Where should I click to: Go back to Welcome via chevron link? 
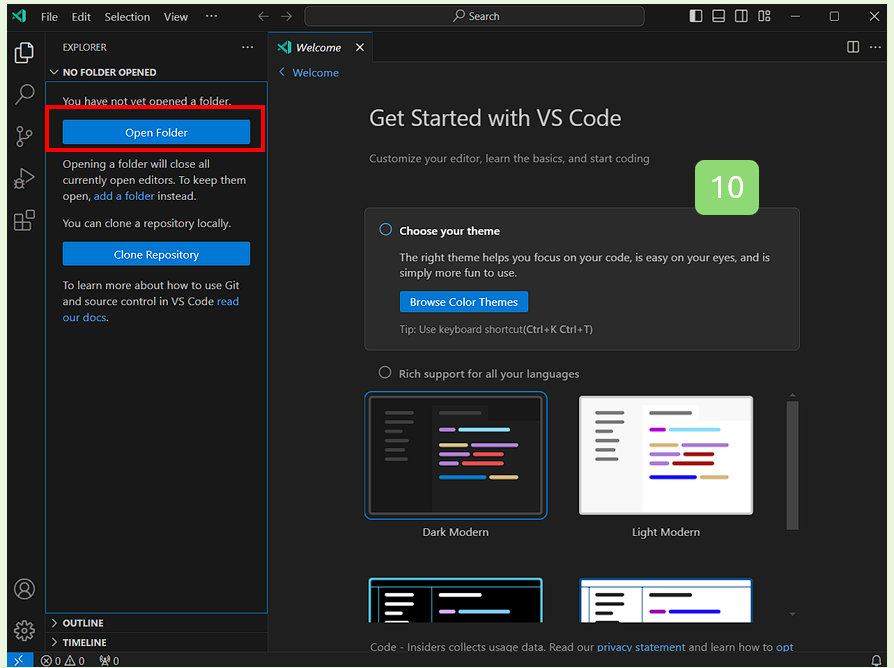[308, 72]
